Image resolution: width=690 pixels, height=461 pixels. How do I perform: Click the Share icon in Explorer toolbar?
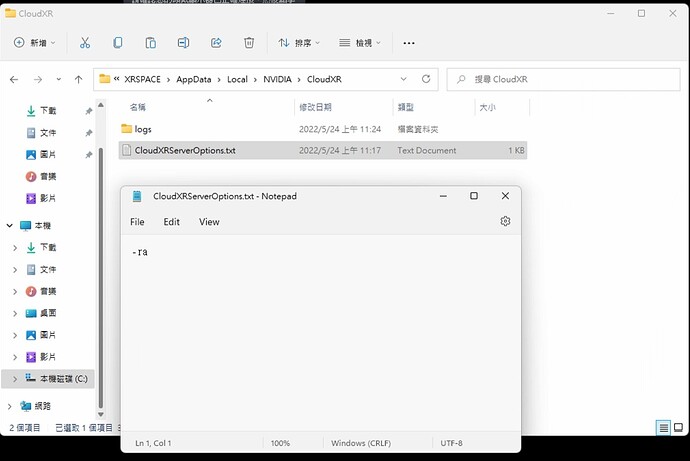216,43
